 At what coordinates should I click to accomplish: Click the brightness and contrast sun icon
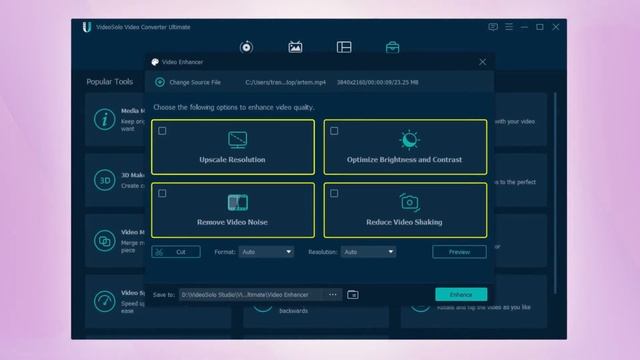(409, 140)
